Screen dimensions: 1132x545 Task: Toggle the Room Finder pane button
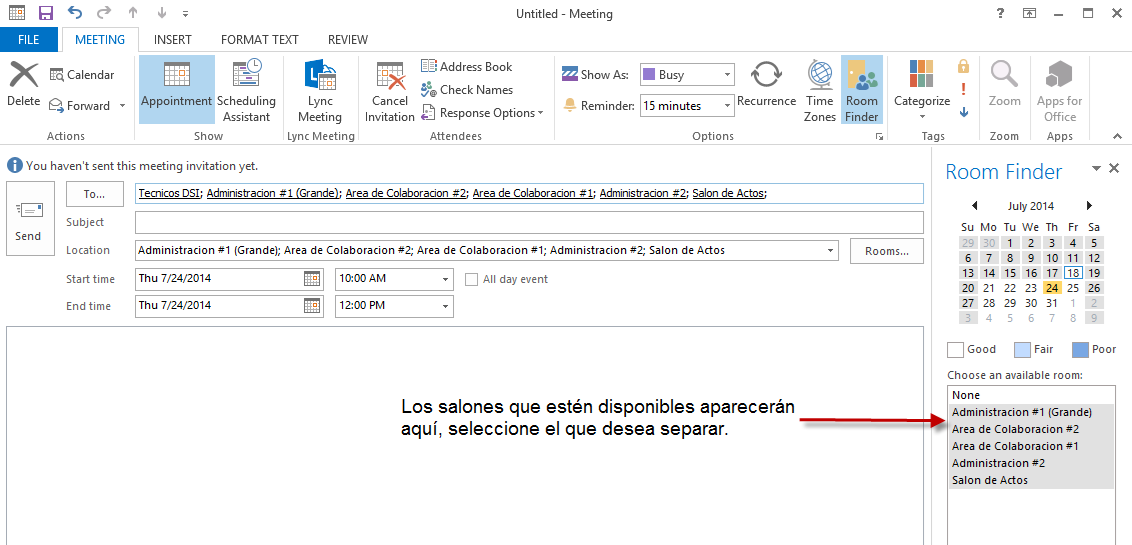click(x=861, y=89)
